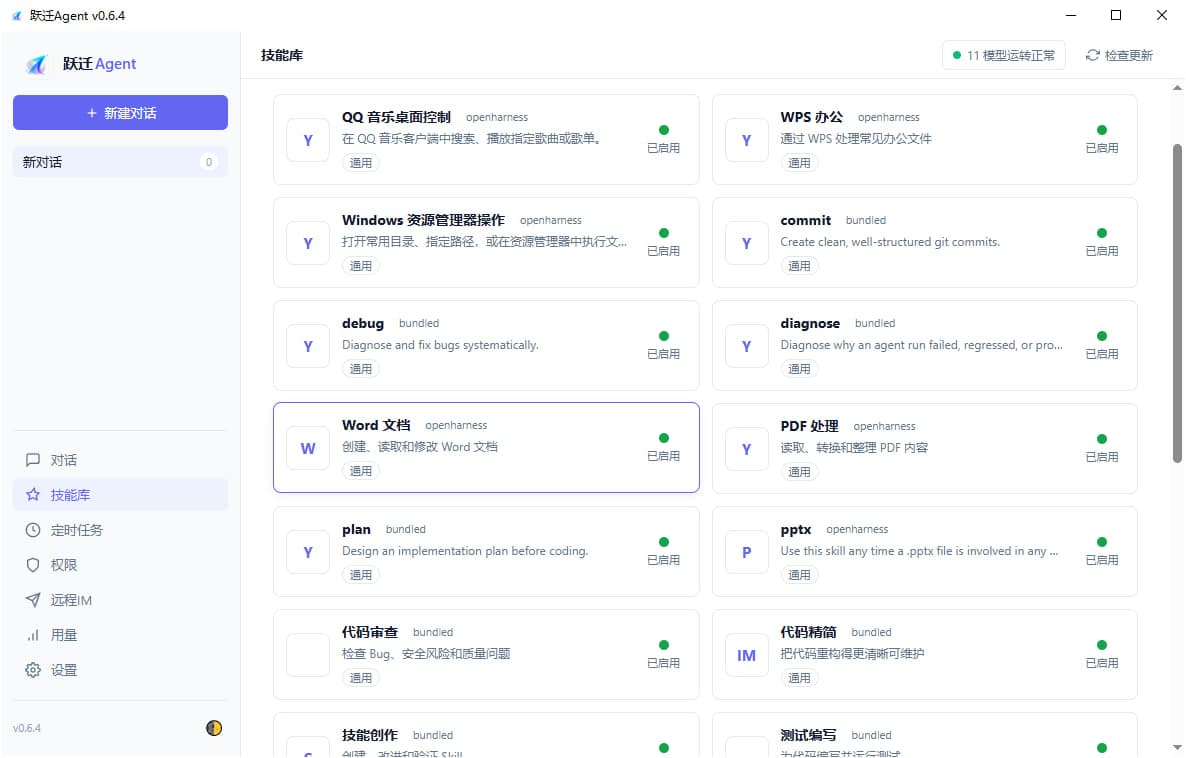Click the Y icon on QQ 音乐桌面控制 card
This screenshot has height=758, width=1186.
[x=308, y=140]
